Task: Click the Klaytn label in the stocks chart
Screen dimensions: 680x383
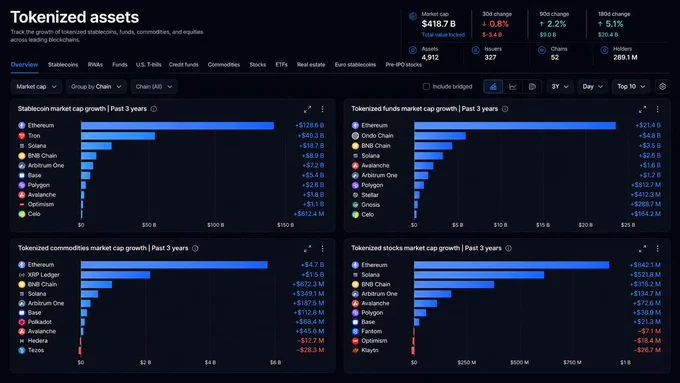Action: tap(369, 350)
